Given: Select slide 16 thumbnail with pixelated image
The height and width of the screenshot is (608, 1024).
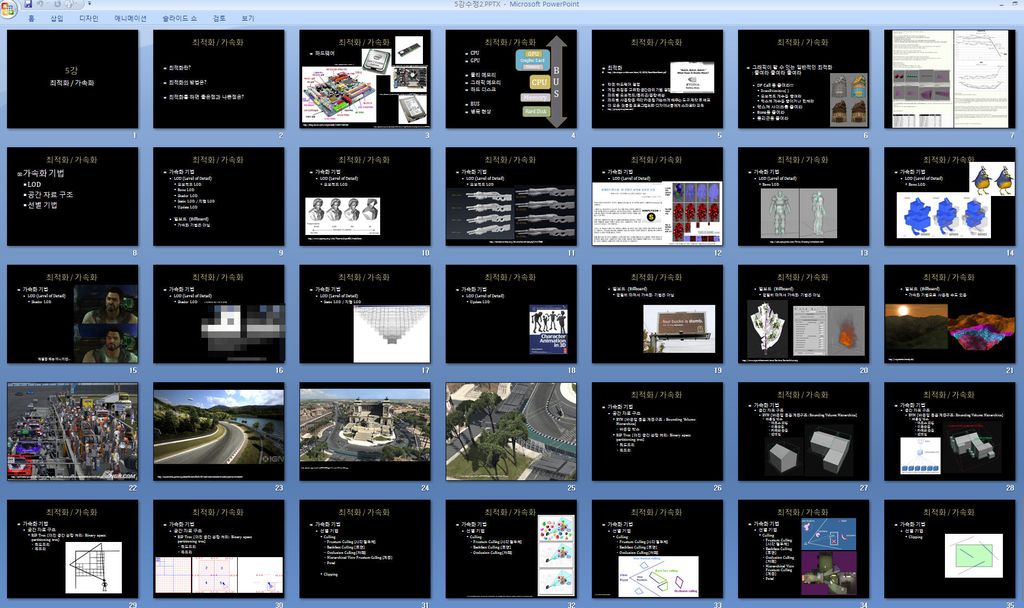Looking at the screenshot, I should coord(219,314).
